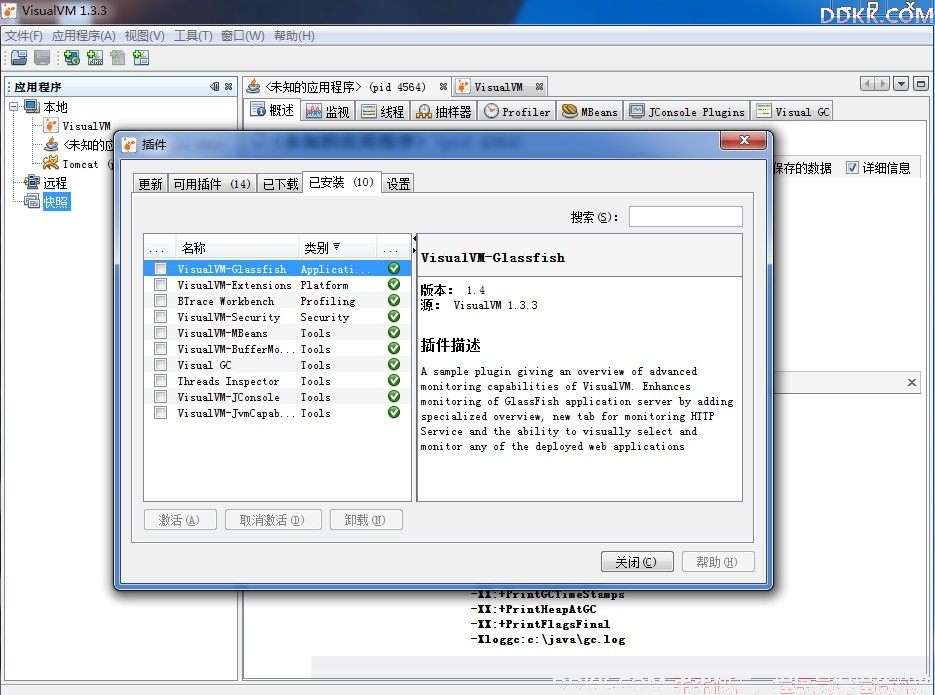Collapse the 本地 tree node
This screenshot has width=935, height=695.
13,107
